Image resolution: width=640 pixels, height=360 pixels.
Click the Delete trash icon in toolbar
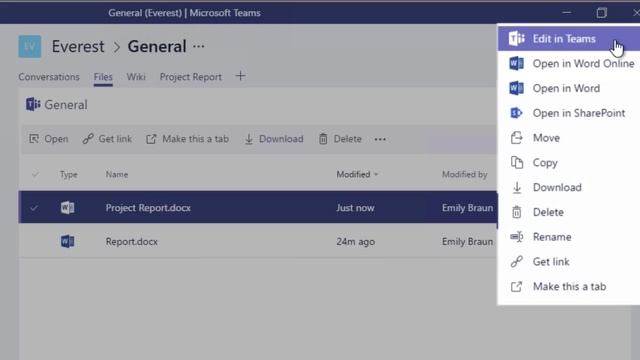323,139
